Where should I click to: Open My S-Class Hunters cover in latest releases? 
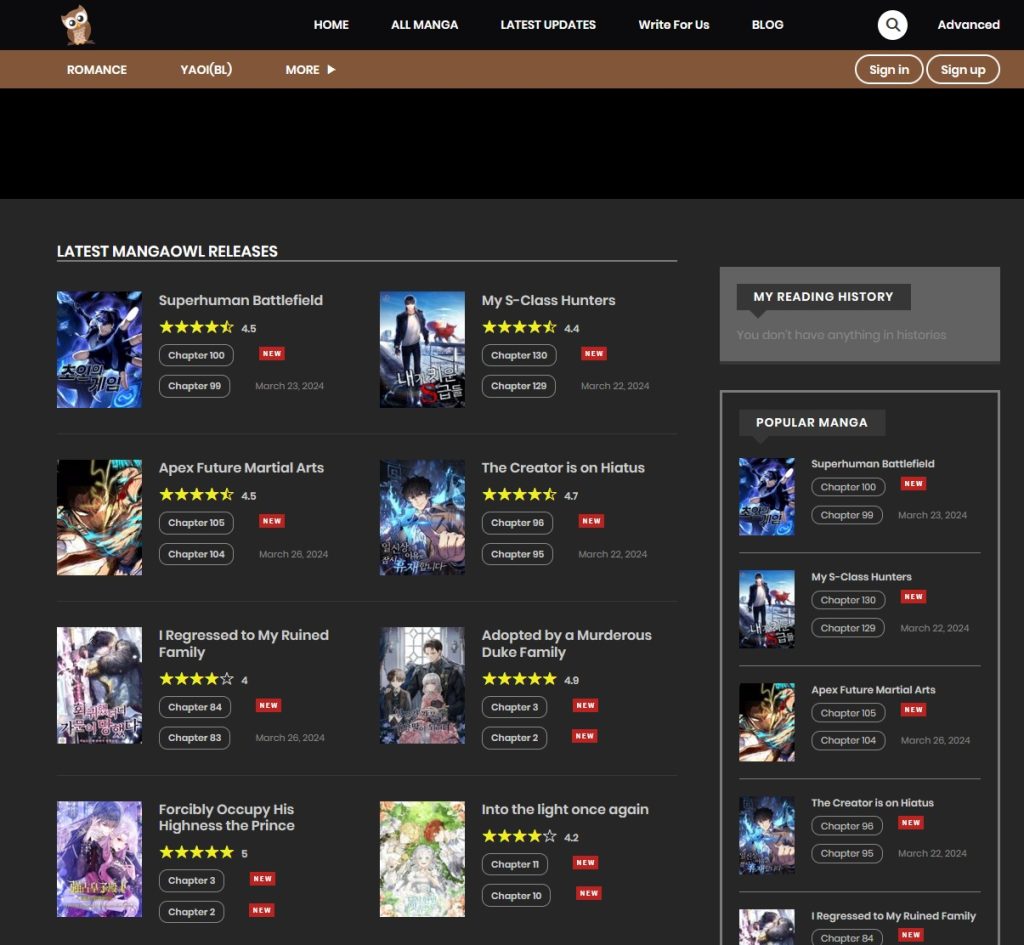(x=423, y=349)
